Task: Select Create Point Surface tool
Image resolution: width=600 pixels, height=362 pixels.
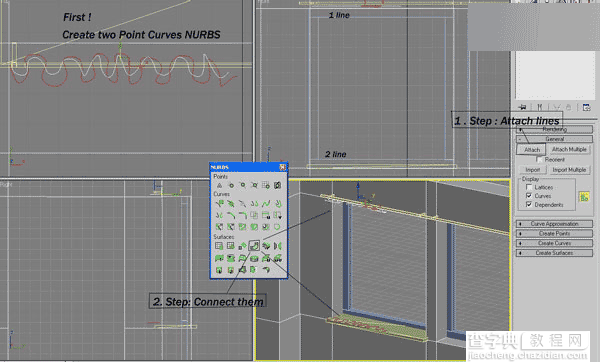Action: coord(231,246)
